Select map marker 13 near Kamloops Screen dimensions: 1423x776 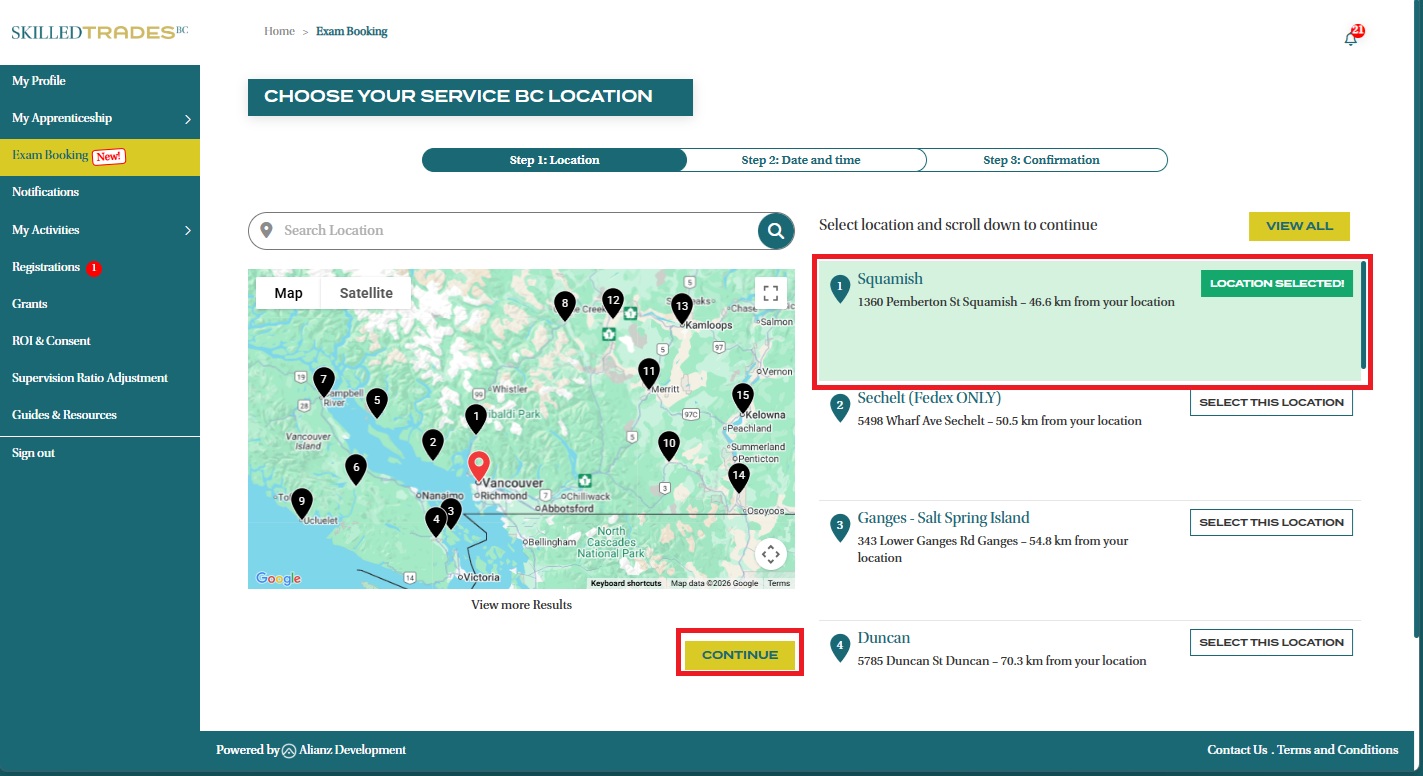(x=682, y=306)
